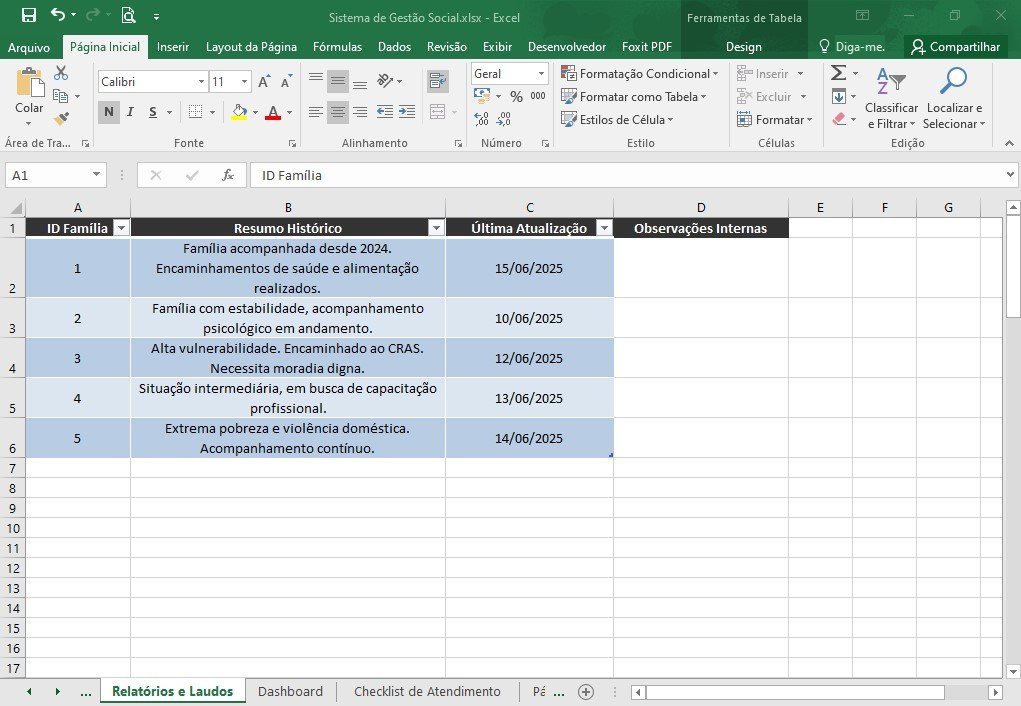Image resolution: width=1021 pixels, height=706 pixels.
Task: Click Diga-me search box
Action: pos(852,47)
